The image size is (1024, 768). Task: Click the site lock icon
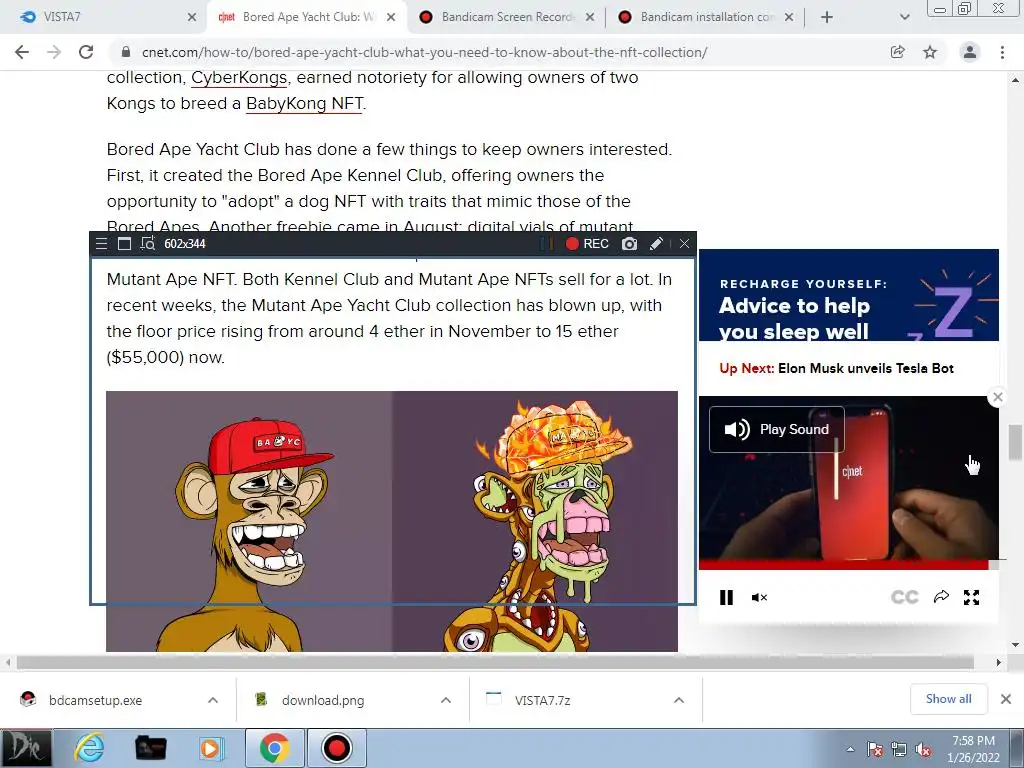(126, 52)
